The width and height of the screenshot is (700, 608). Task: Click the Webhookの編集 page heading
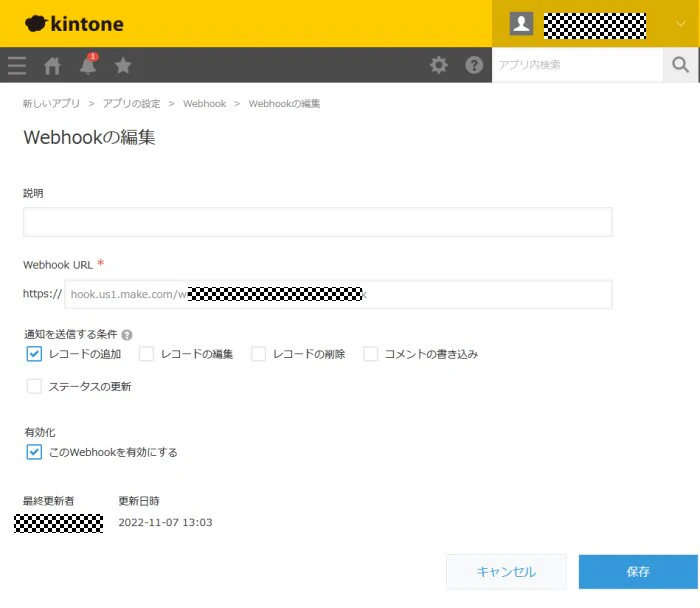[89, 137]
